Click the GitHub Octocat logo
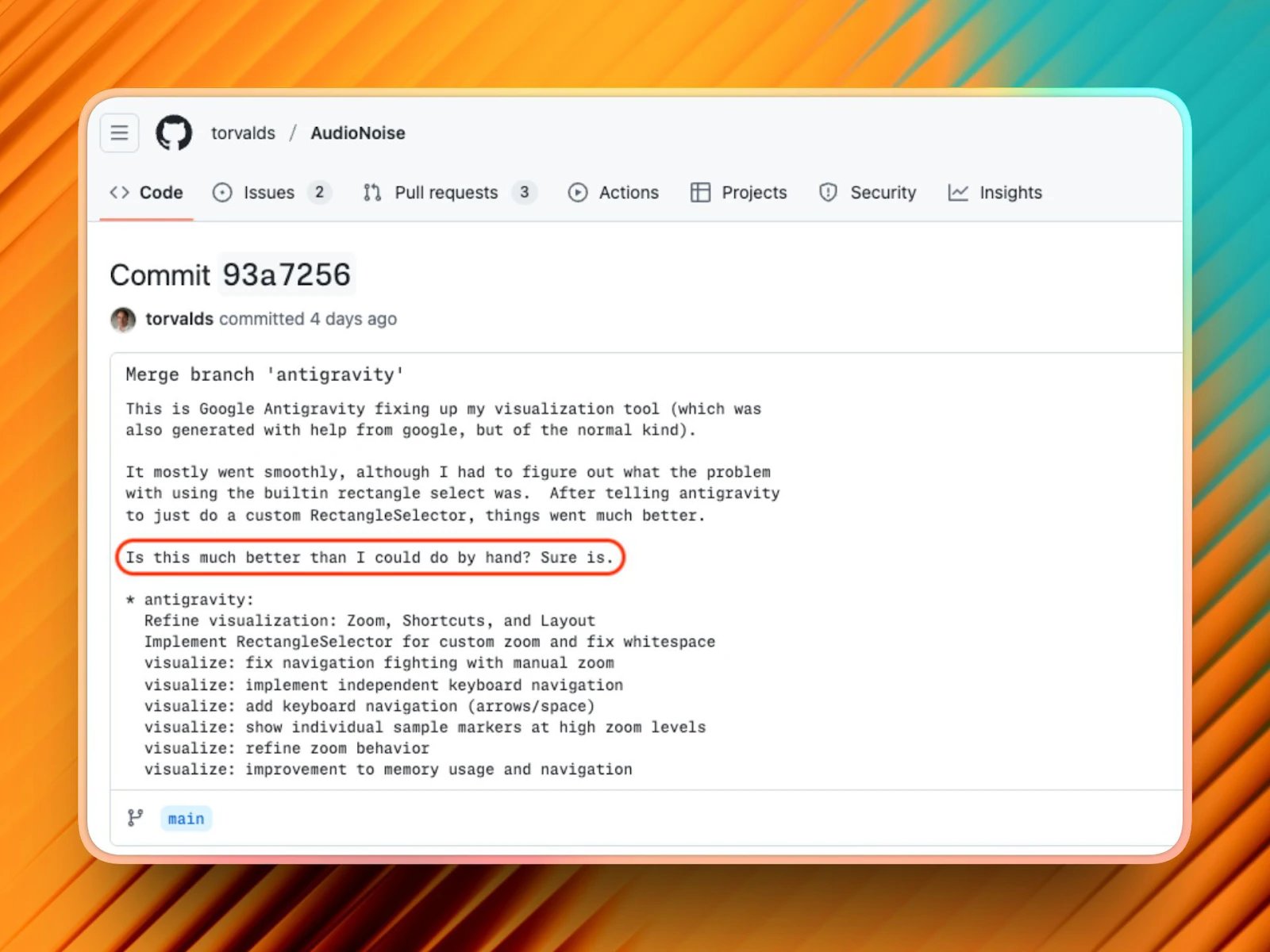 (174, 132)
